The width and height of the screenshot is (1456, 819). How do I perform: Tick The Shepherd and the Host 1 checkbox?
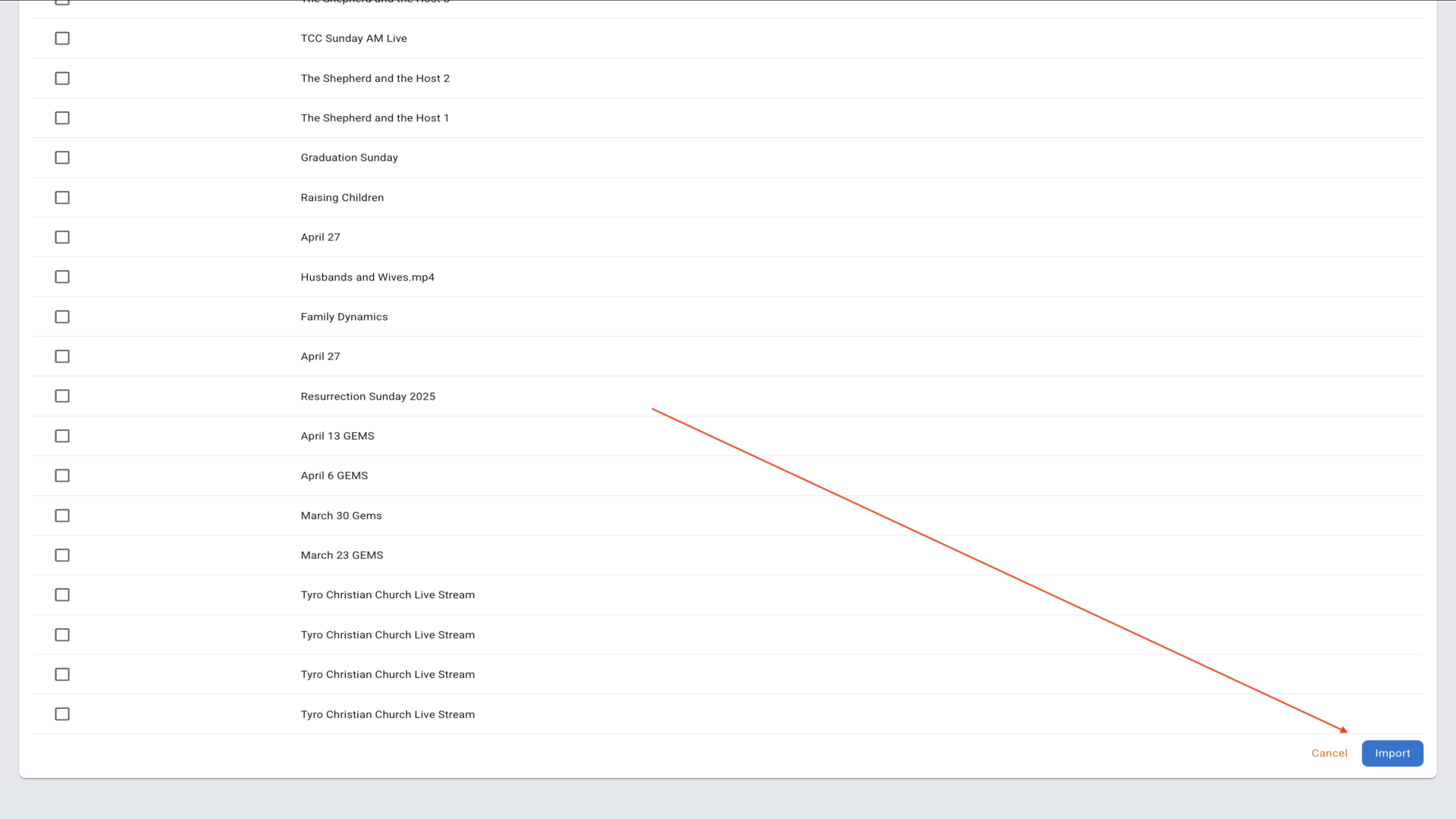[x=62, y=118]
